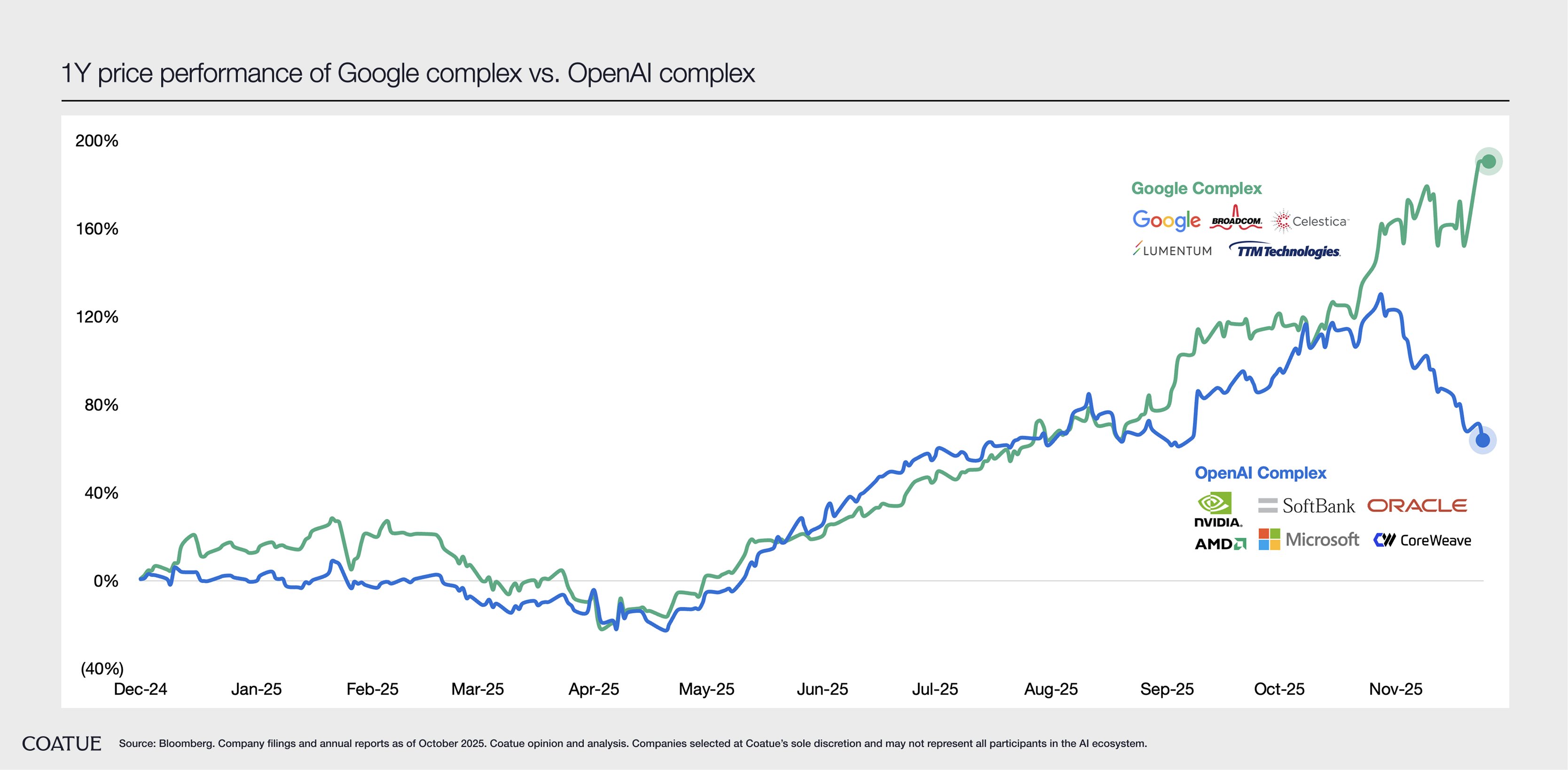Click the 200% y-axis label
Image resolution: width=1568 pixels, height=770 pixels.
96,141
